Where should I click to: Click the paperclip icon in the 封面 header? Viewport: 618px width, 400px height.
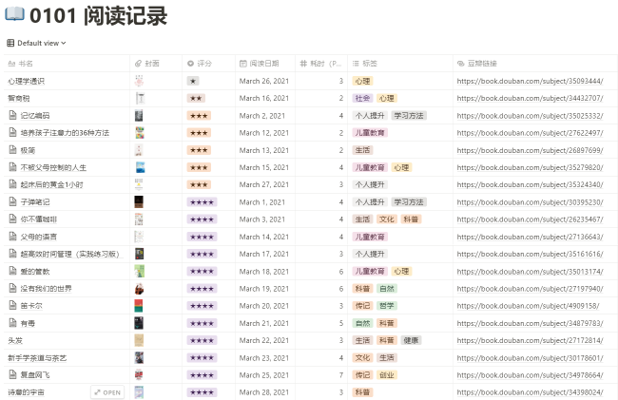point(138,63)
